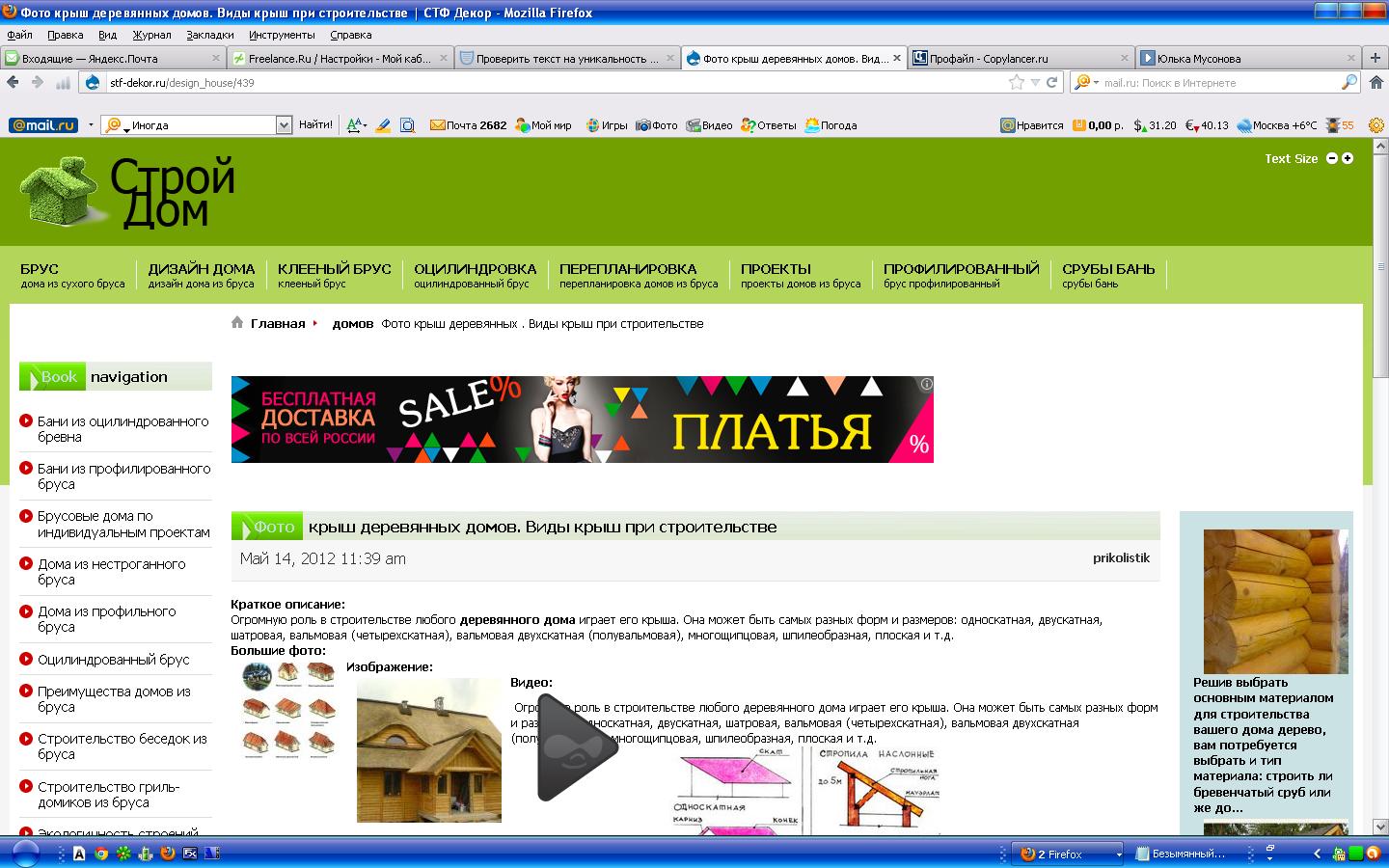The height and width of the screenshot is (868, 1389).
Task: Open Почта 2682 mail shortcut
Action: point(468,125)
